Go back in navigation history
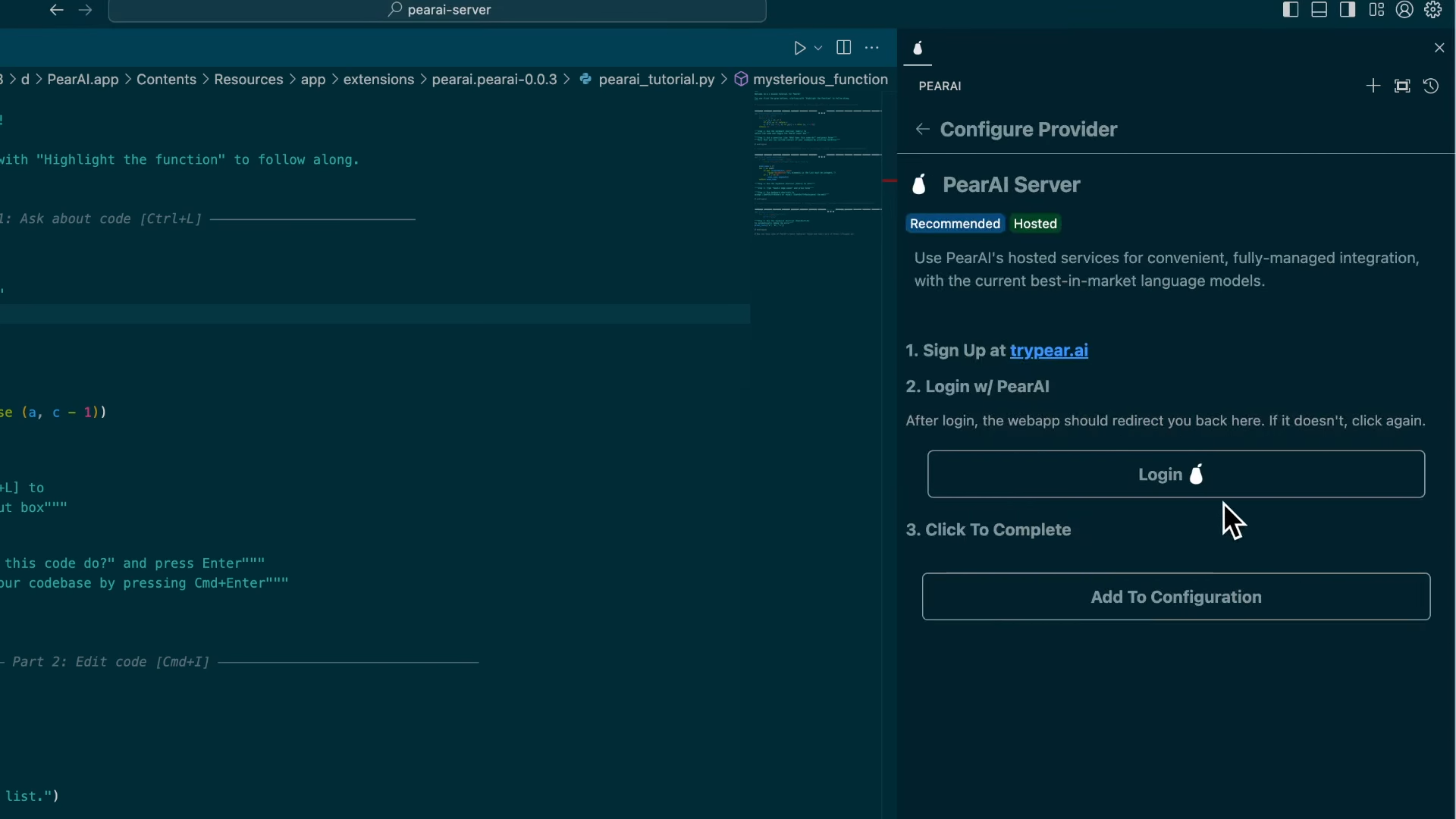Viewport: 1456px width, 819px height. (x=56, y=10)
